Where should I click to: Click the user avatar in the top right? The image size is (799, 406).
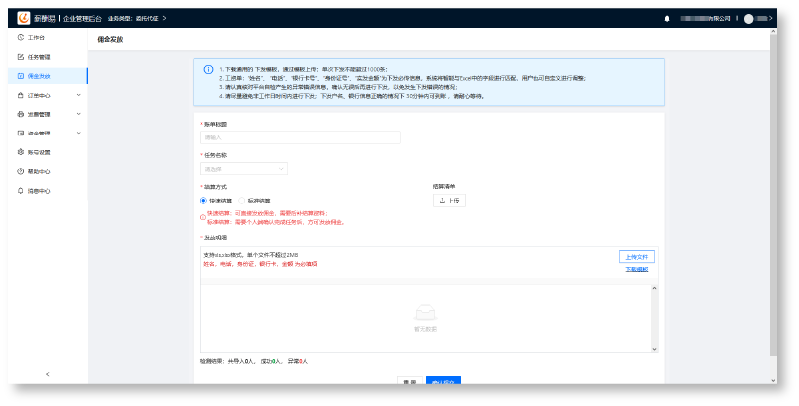(x=747, y=18)
